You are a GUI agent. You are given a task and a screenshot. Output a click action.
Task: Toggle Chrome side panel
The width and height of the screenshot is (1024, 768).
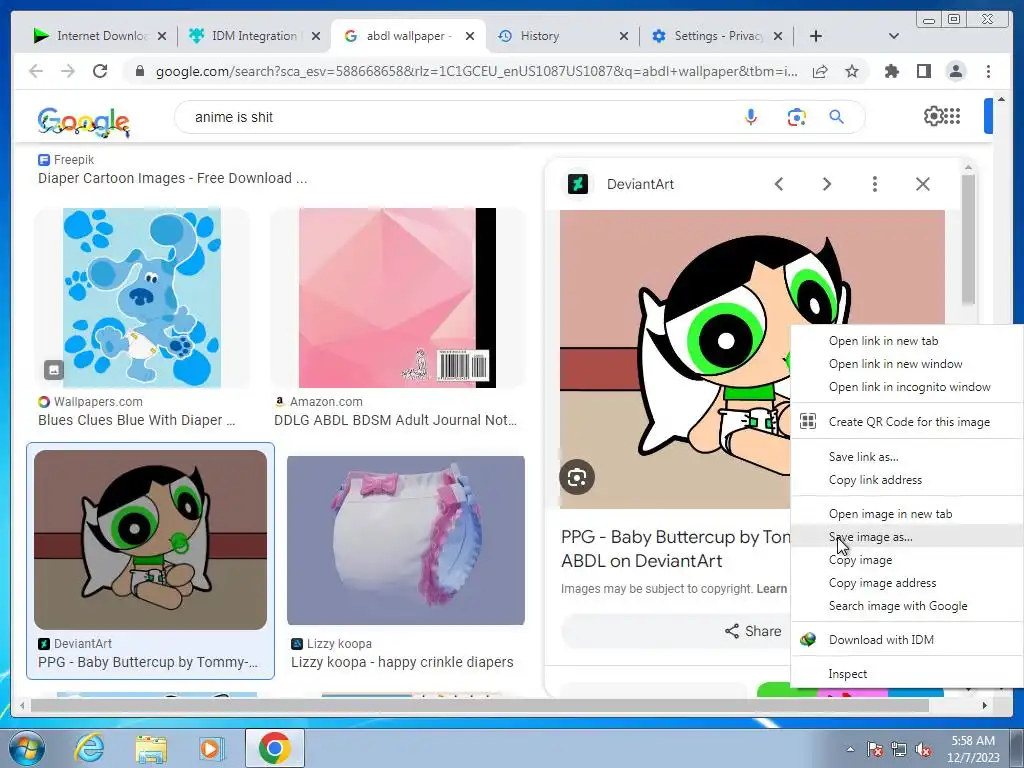pos(923,71)
